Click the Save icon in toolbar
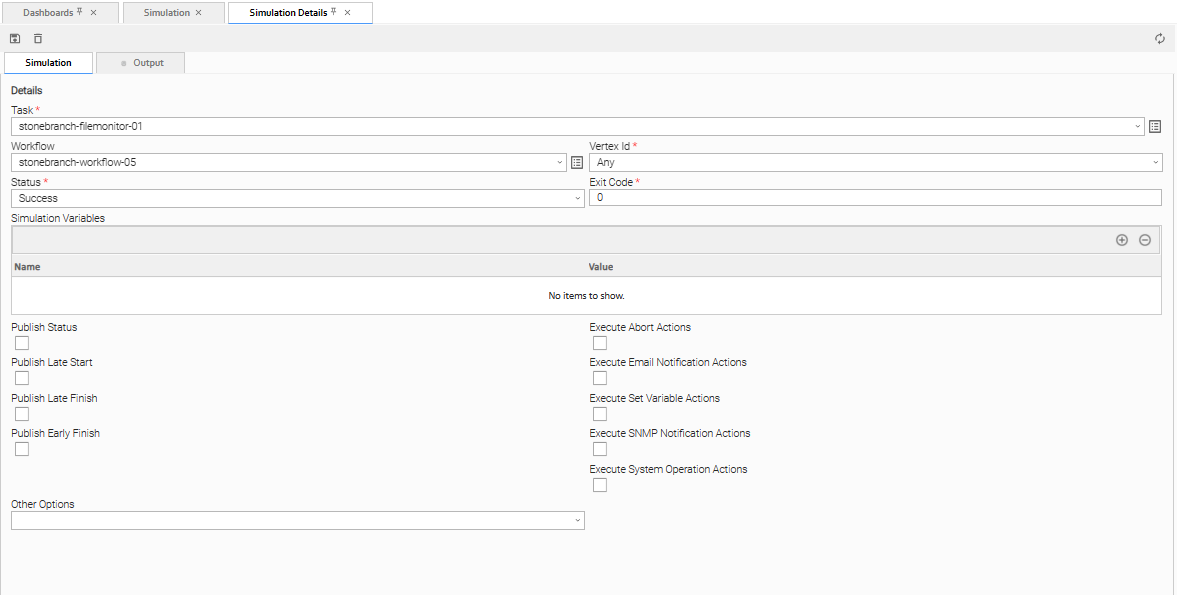The height and width of the screenshot is (595, 1177). (15, 39)
